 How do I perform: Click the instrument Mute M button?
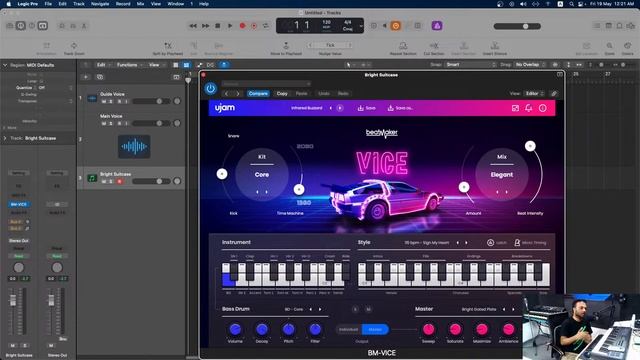pyautogui.click(x=368, y=309)
